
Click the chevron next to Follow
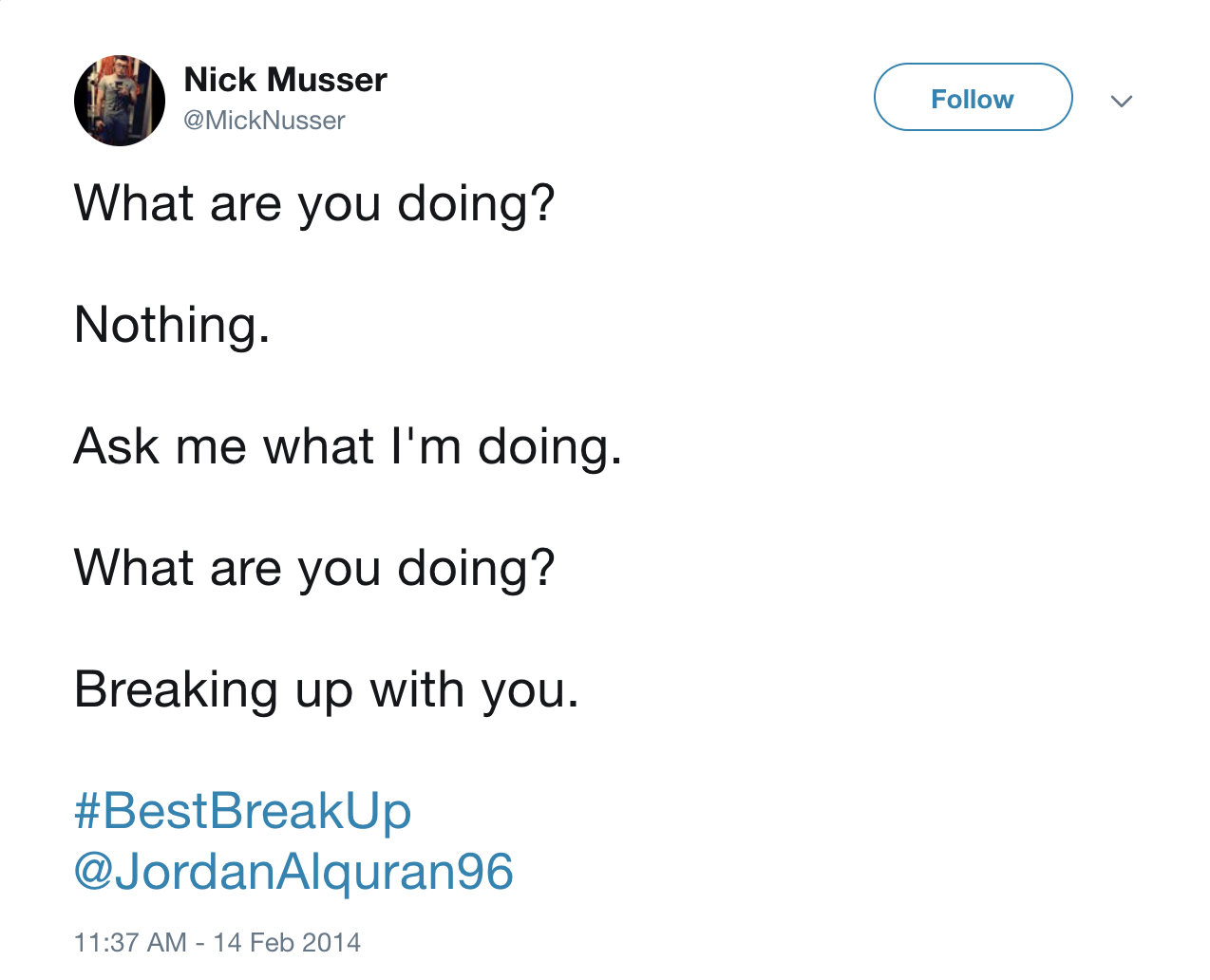(x=1122, y=101)
